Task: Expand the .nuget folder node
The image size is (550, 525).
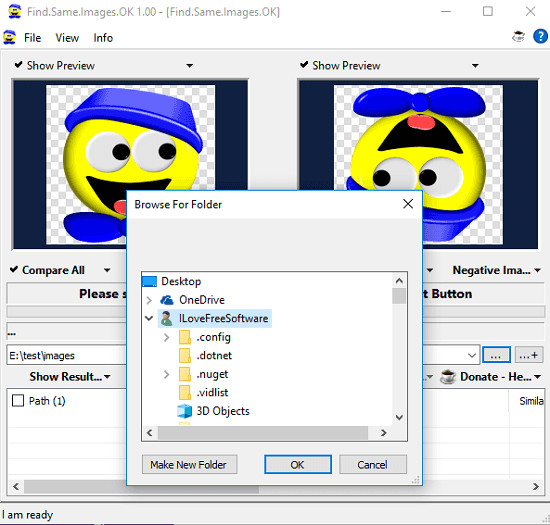Action: tap(167, 375)
